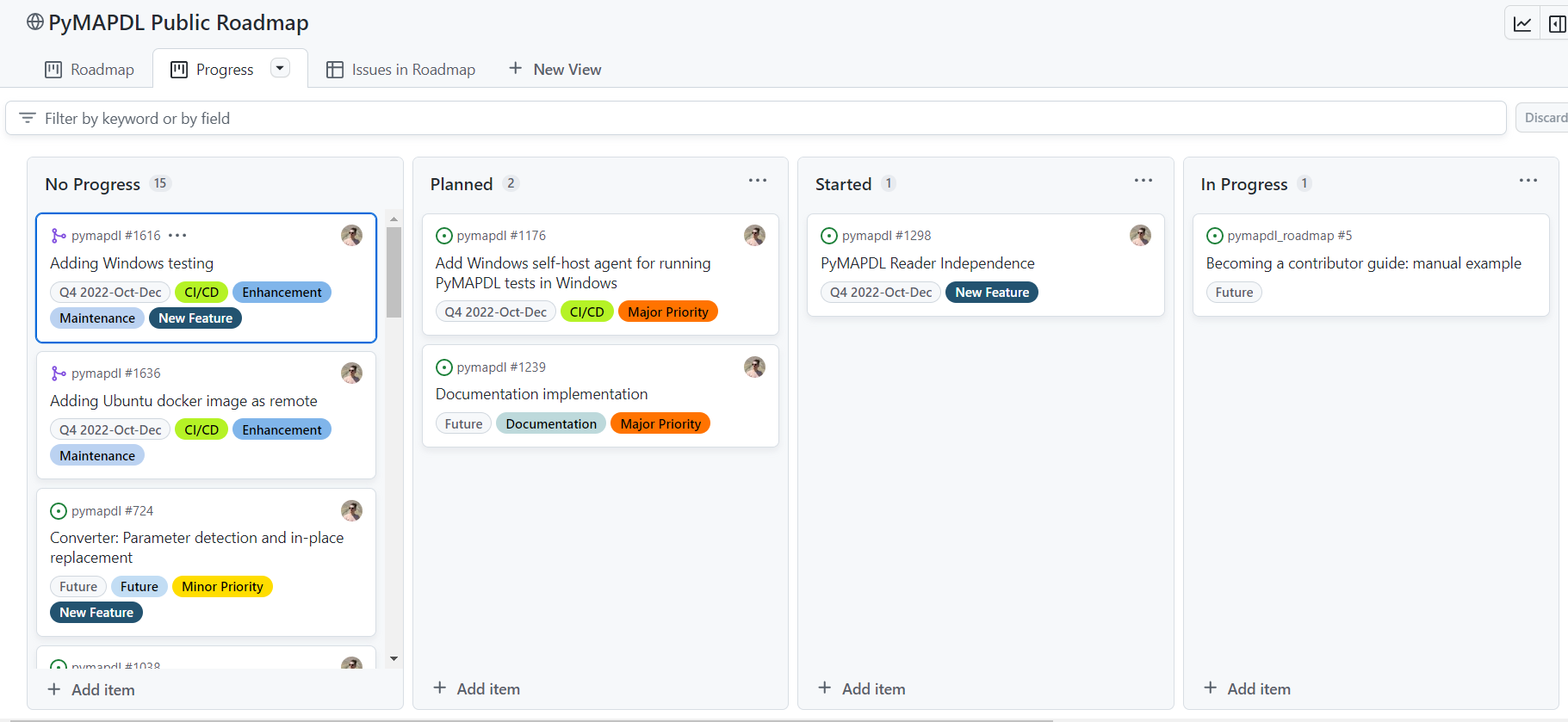Click Future label on pymapdl_roadmap #5 card
The image size is (1568, 722).
[1234, 293]
